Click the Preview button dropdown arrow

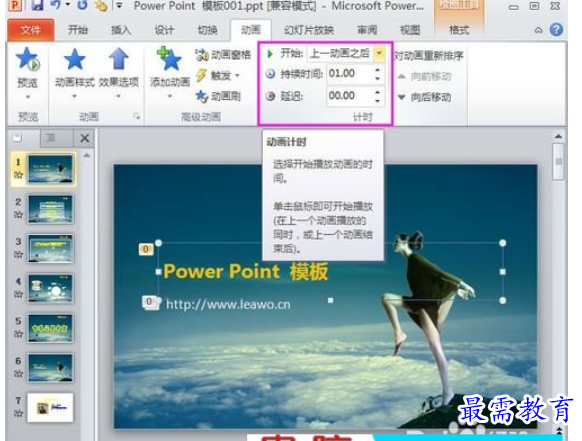pyautogui.click(x=27, y=97)
